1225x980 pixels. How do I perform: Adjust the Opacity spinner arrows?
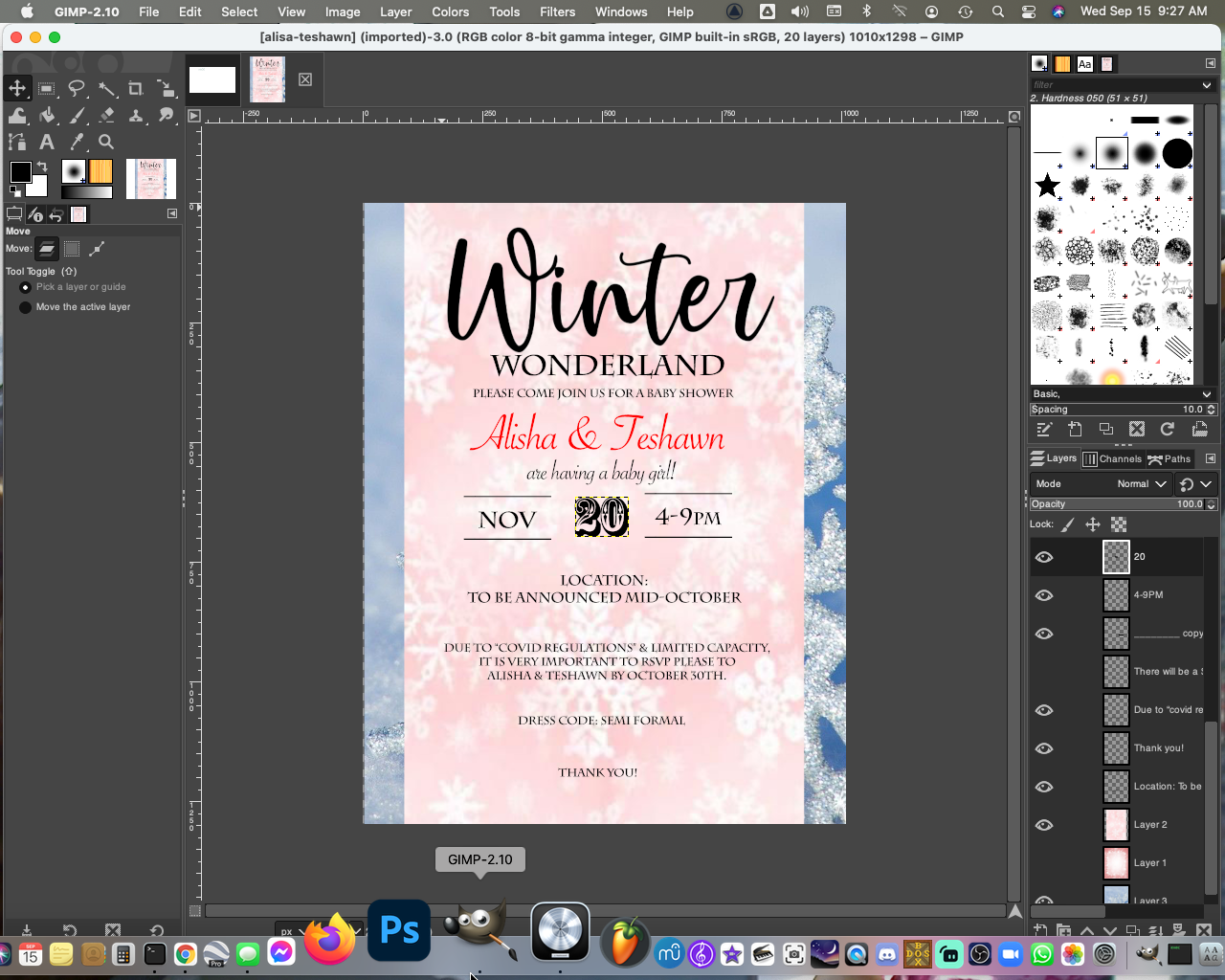pos(1211,504)
